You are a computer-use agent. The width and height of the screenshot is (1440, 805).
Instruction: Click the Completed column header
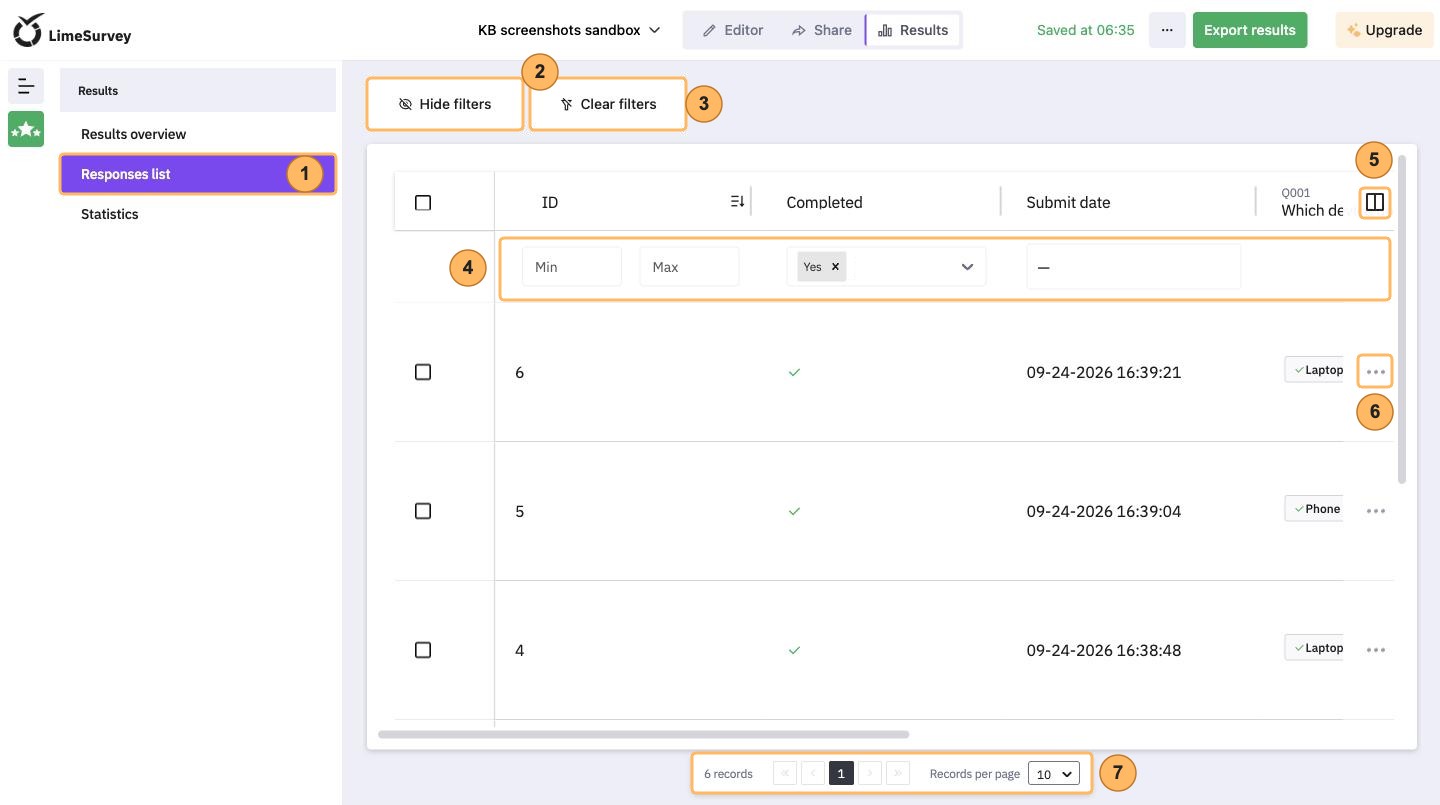[824, 202]
